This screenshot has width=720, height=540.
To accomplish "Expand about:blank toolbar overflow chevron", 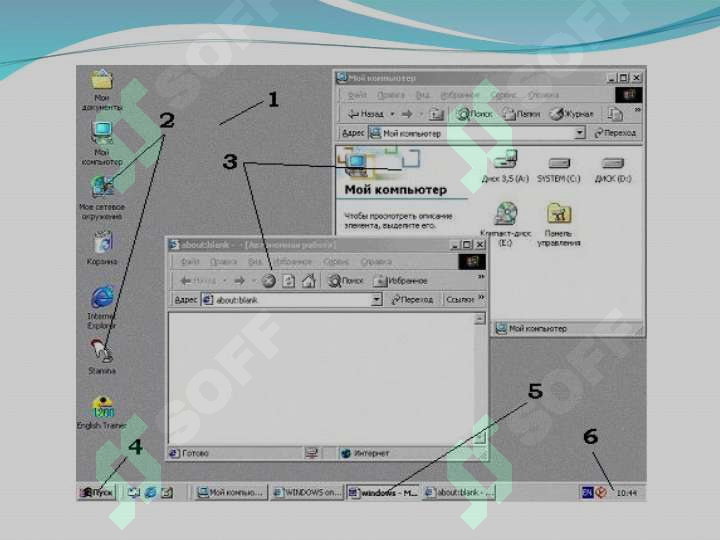I will 481,277.
